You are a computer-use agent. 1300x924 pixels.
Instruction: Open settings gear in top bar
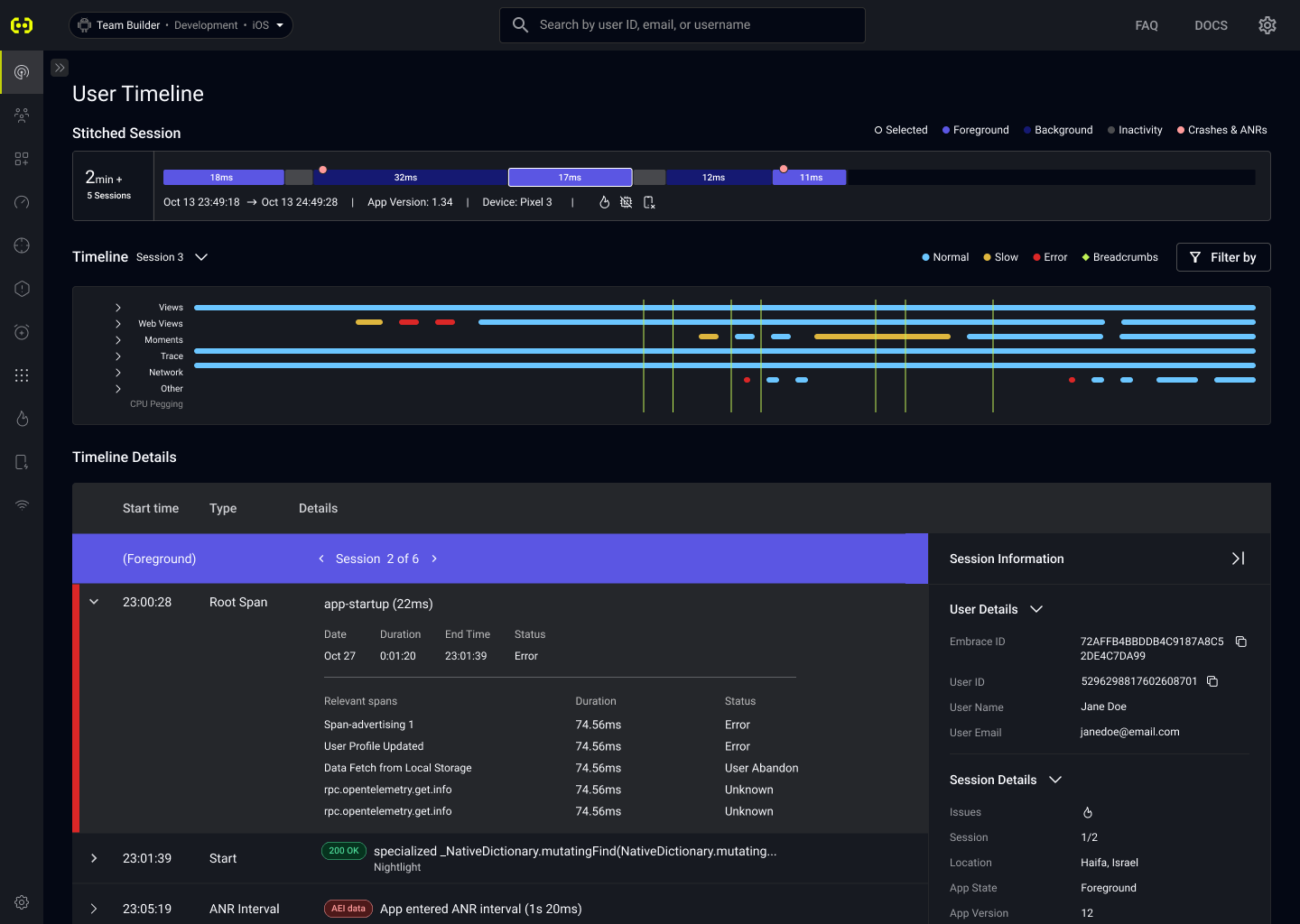pos(1267,25)
